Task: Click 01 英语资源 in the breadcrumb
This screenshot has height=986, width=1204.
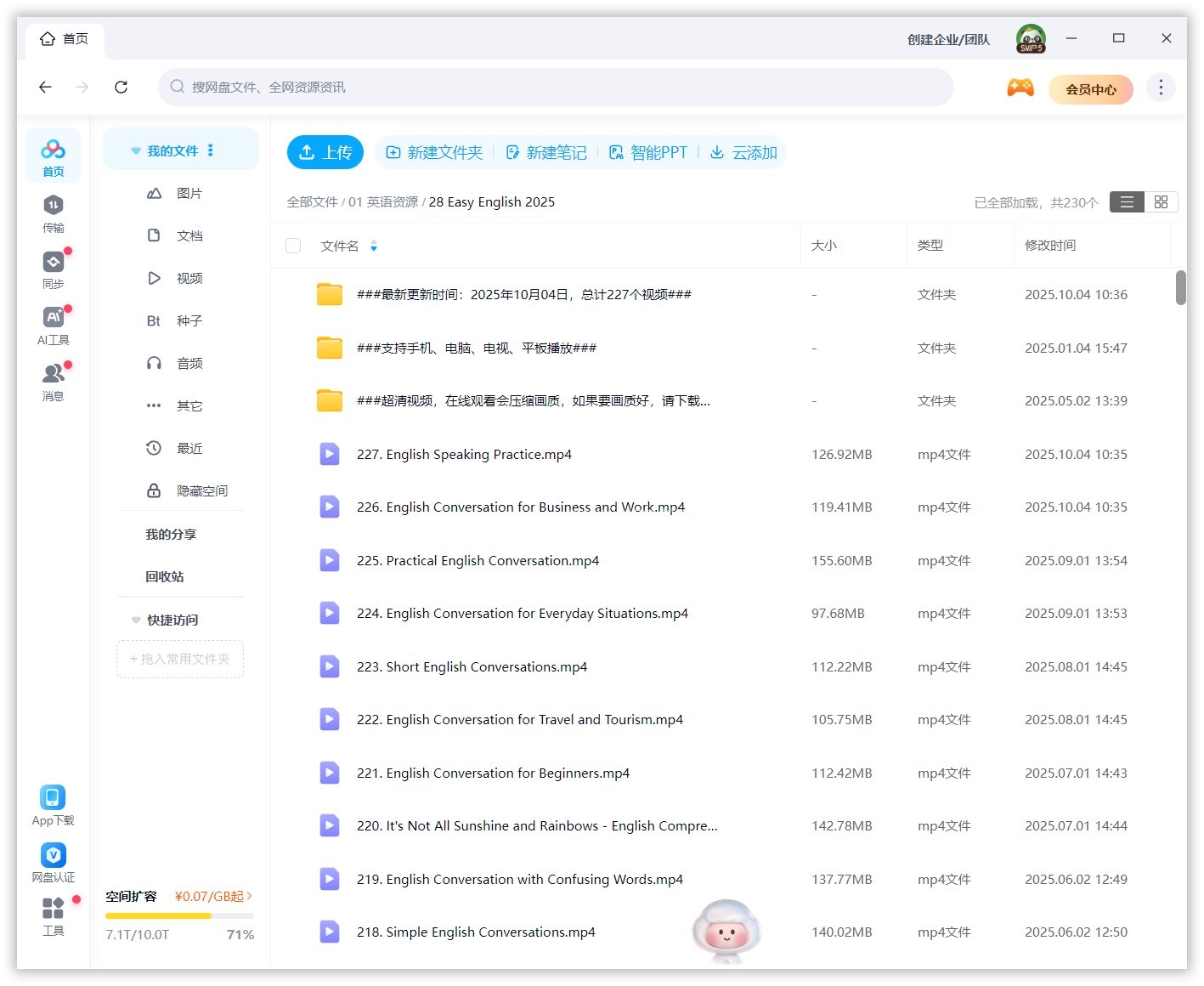Action: [383, 202]
